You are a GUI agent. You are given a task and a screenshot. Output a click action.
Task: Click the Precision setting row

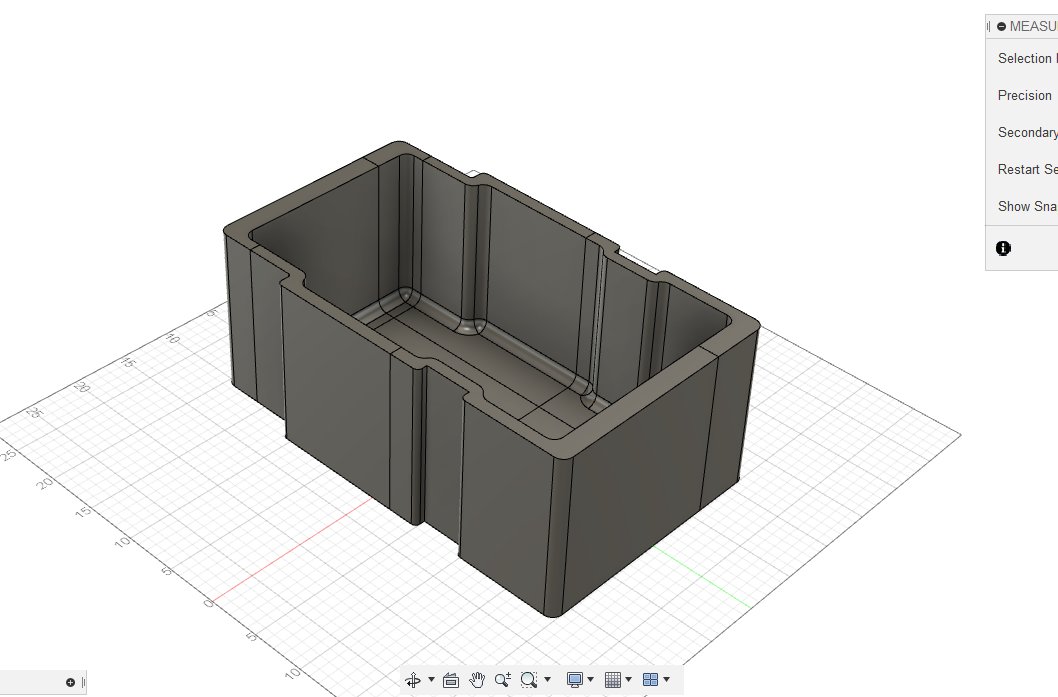[1025, 96]
